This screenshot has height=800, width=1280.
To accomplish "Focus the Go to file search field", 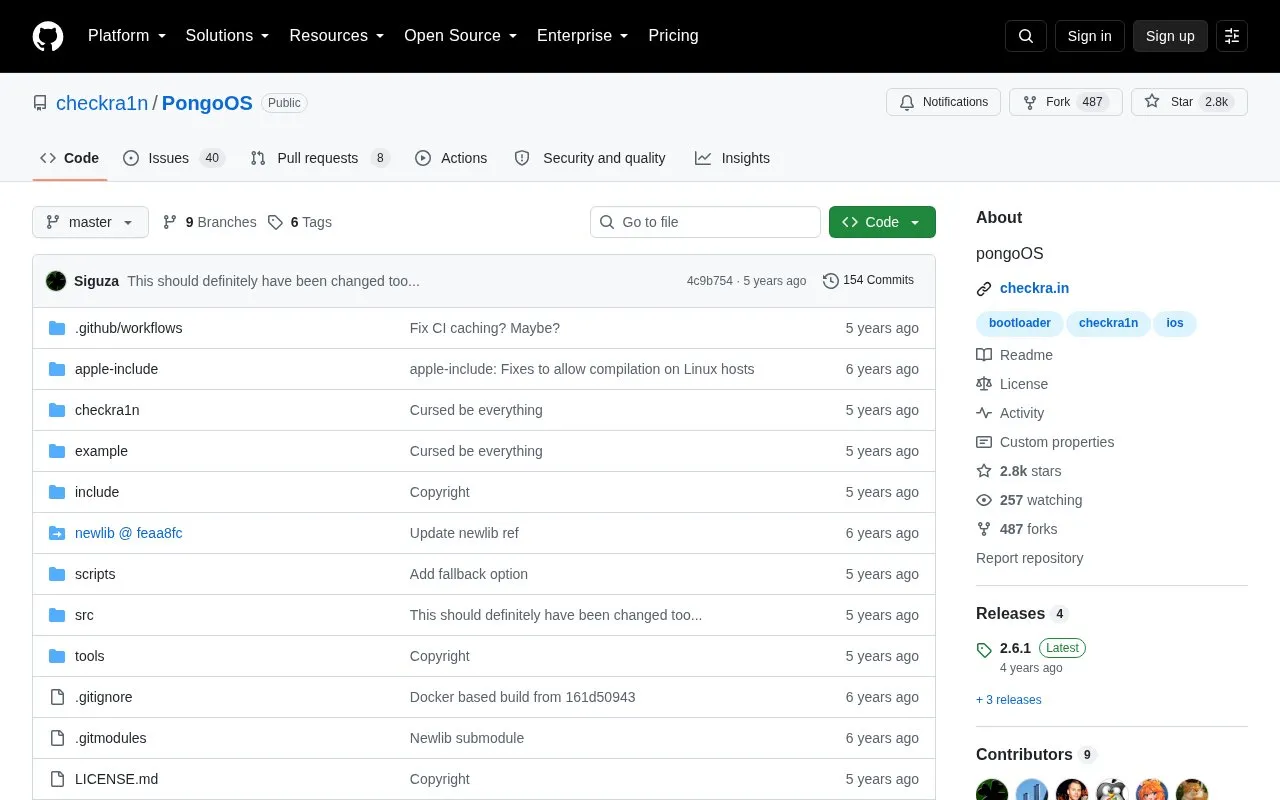I will 705,222.
